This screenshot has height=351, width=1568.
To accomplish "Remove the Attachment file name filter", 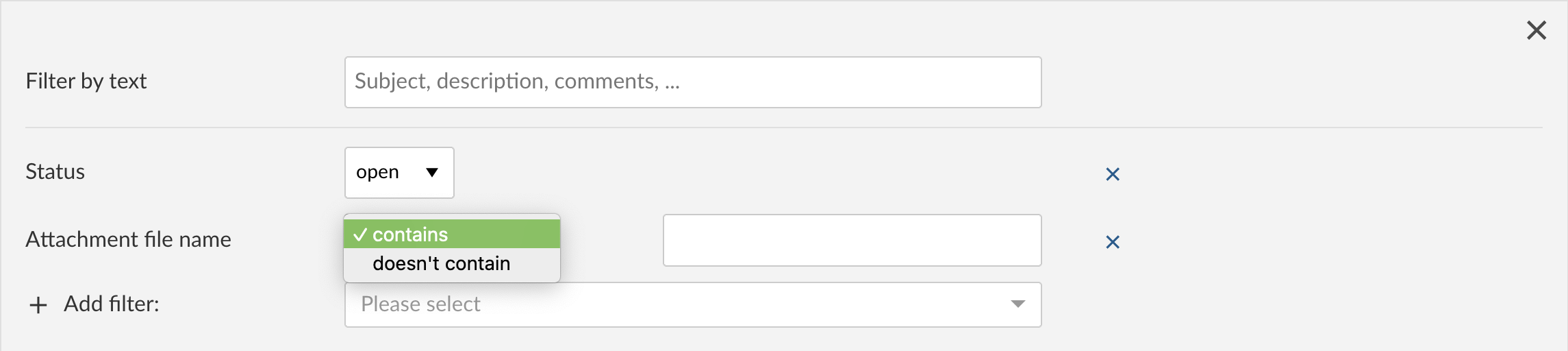I will [1113, 242].
